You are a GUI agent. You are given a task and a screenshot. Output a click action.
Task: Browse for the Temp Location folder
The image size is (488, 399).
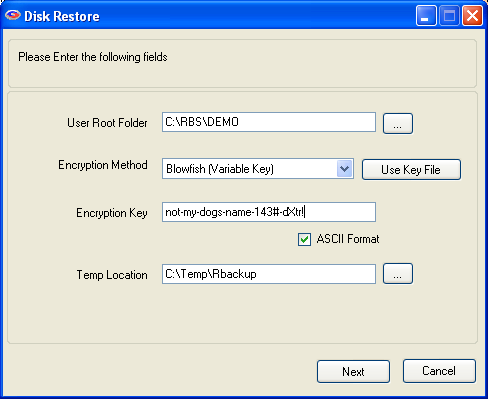click(398, 274)
